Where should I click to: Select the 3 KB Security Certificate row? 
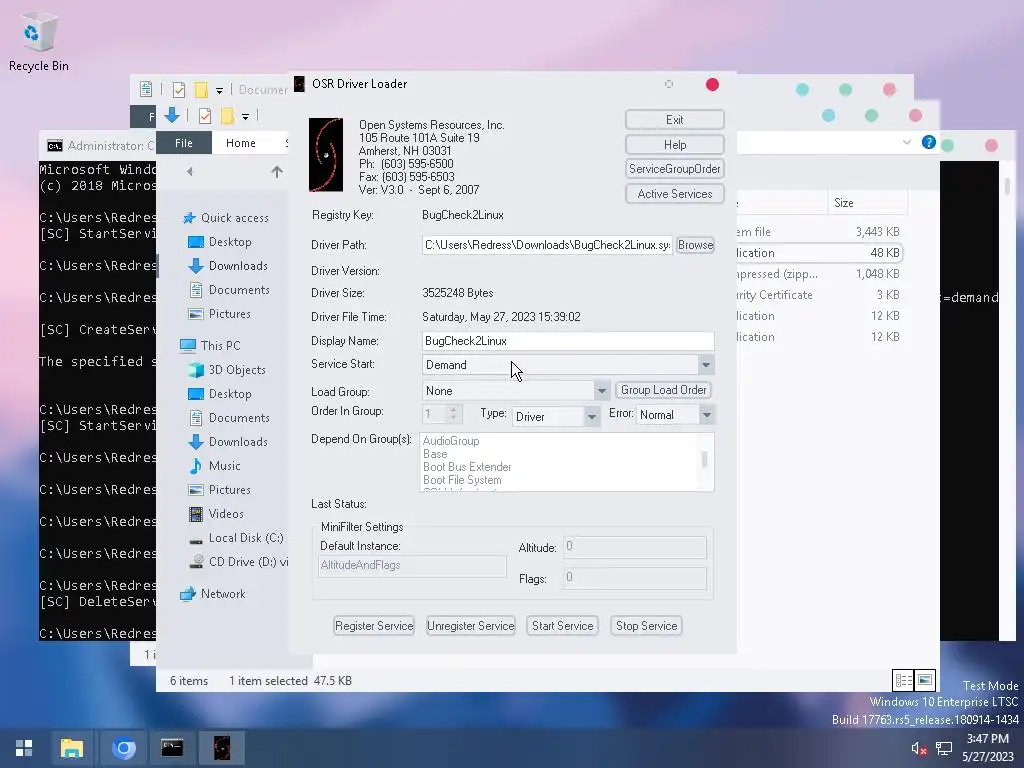click(820, 295)
